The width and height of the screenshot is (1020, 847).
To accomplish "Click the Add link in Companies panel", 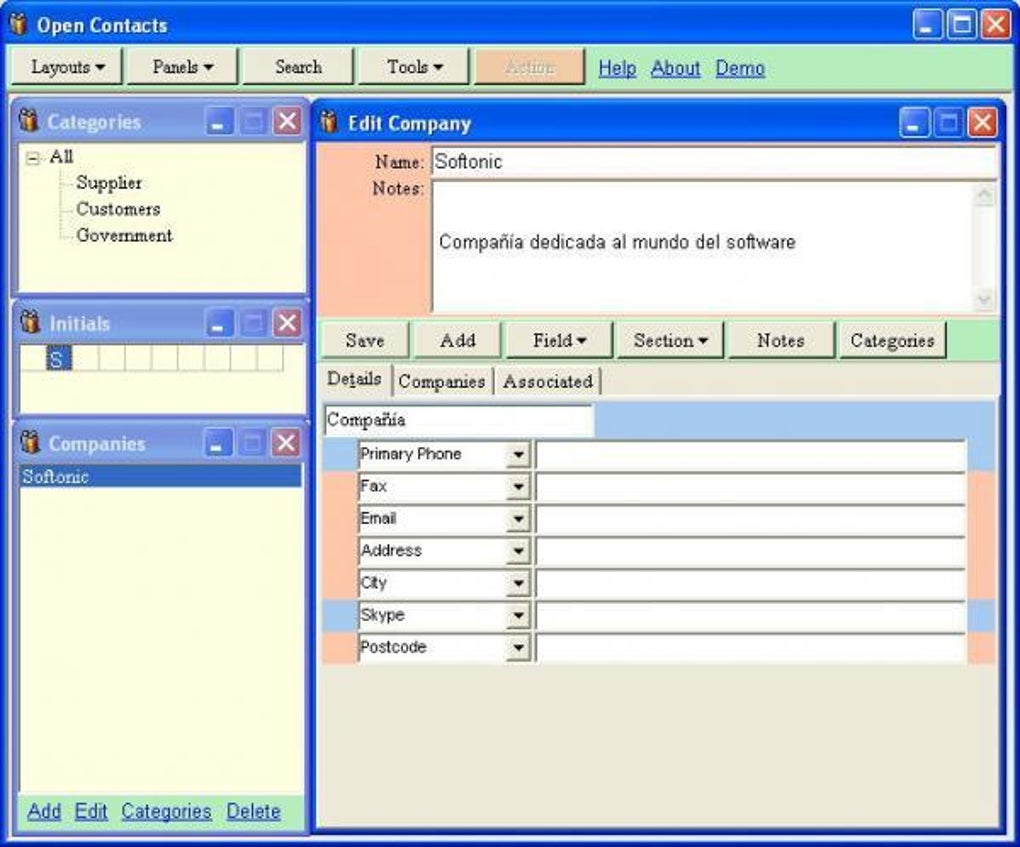I will point(44,811).
